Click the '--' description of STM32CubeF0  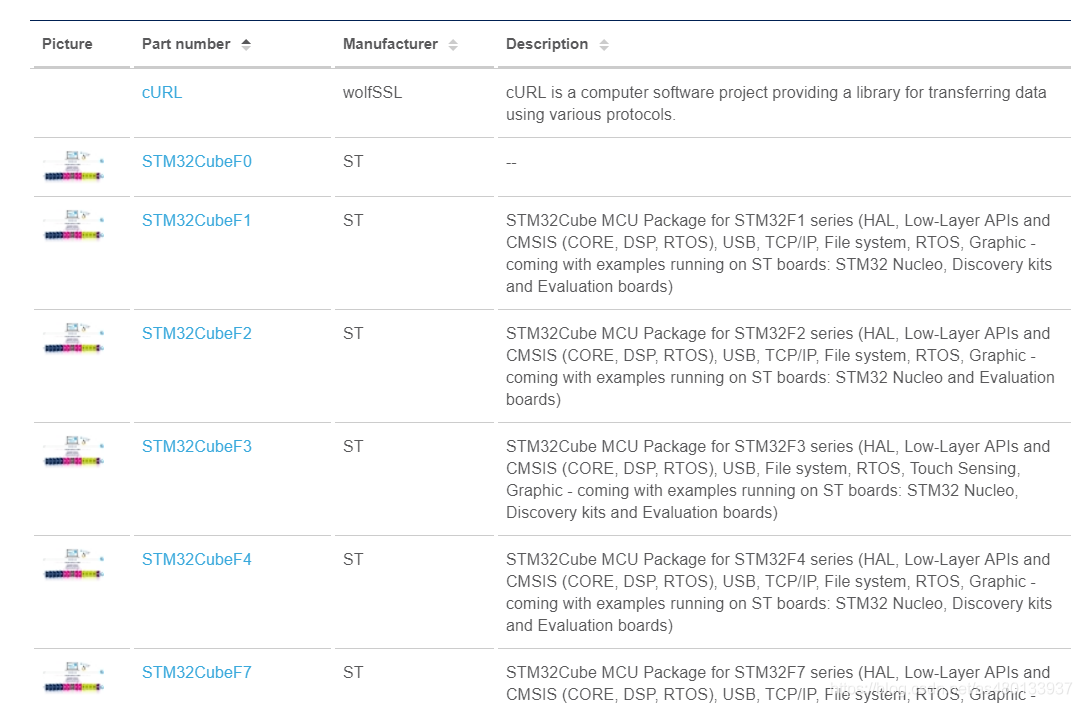coord(511,163)
